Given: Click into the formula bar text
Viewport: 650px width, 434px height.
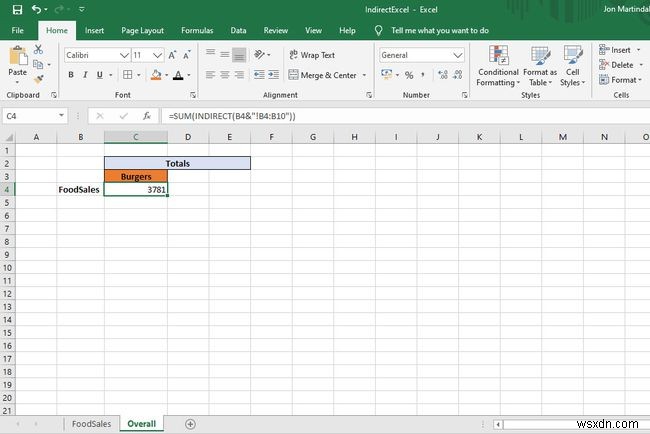Looking at the screenshot, I should [232, 116].
